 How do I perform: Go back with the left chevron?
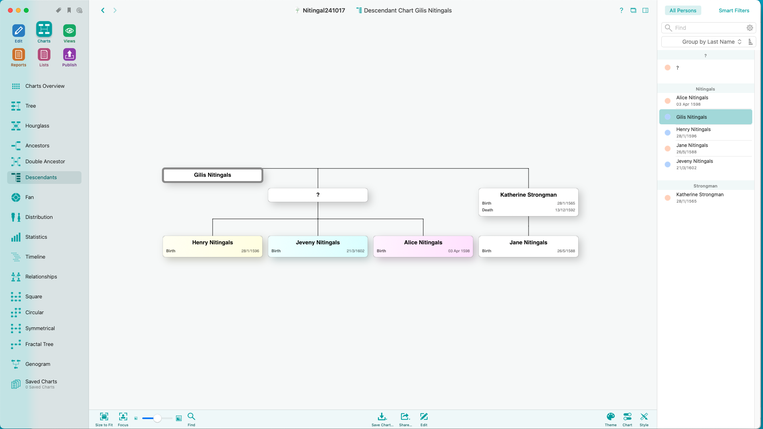point(103,10)
